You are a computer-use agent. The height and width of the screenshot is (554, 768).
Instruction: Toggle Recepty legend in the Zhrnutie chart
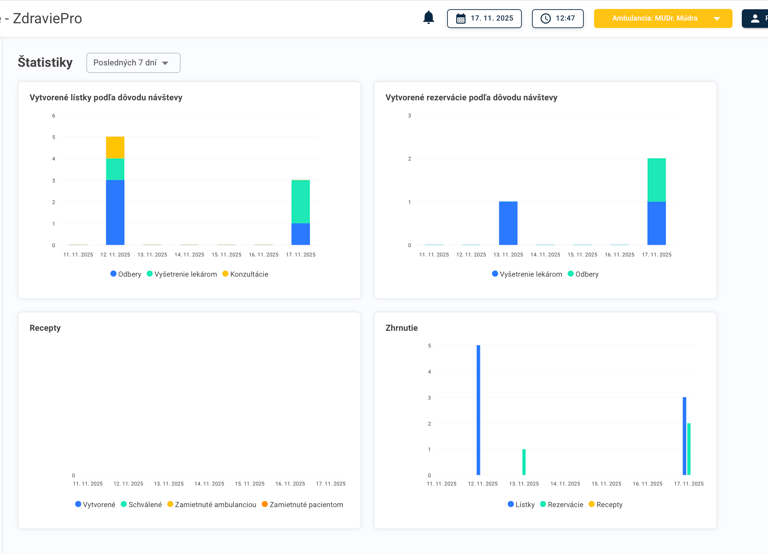(605, 505)
